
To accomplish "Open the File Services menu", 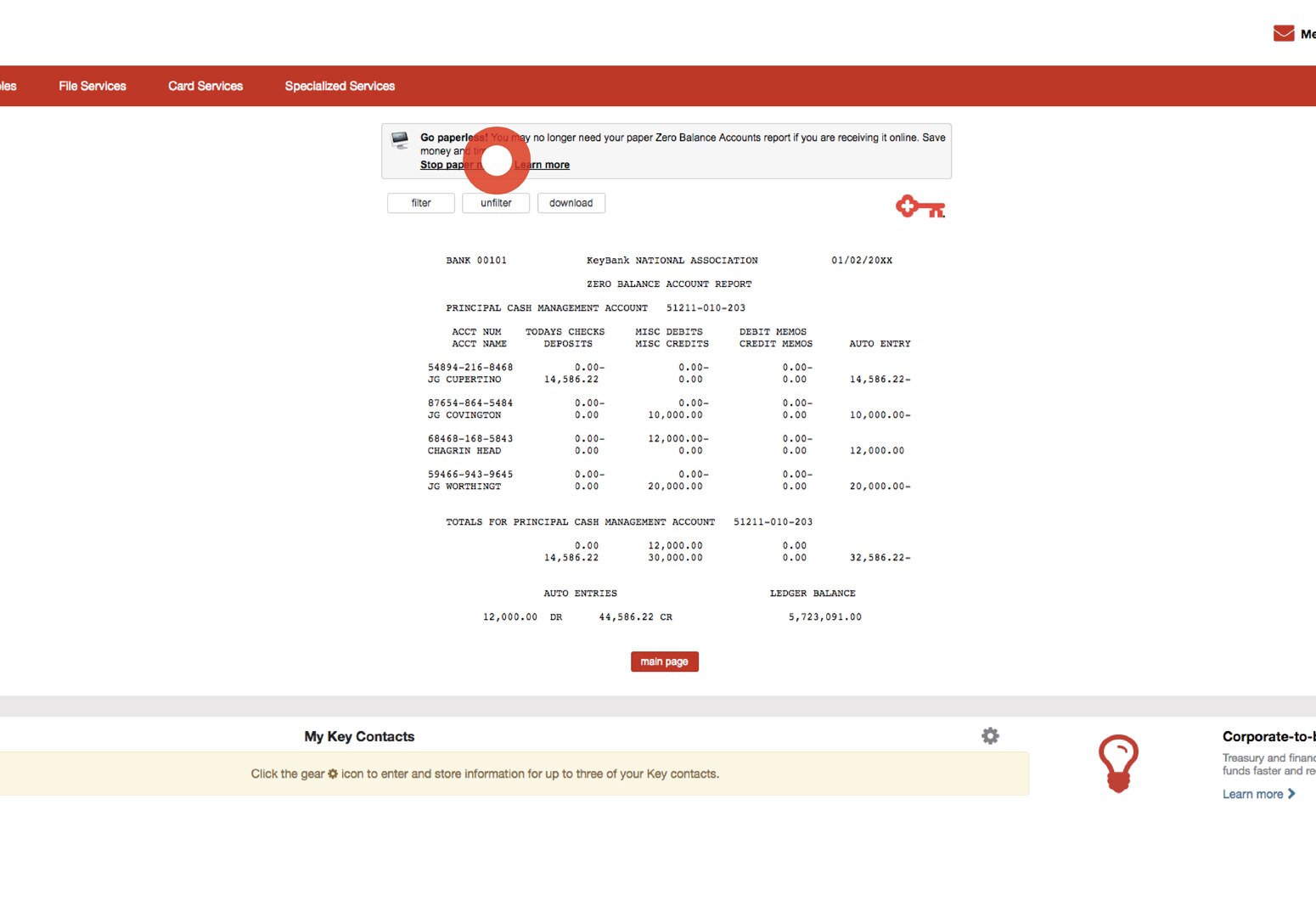I will coord(92,85).
